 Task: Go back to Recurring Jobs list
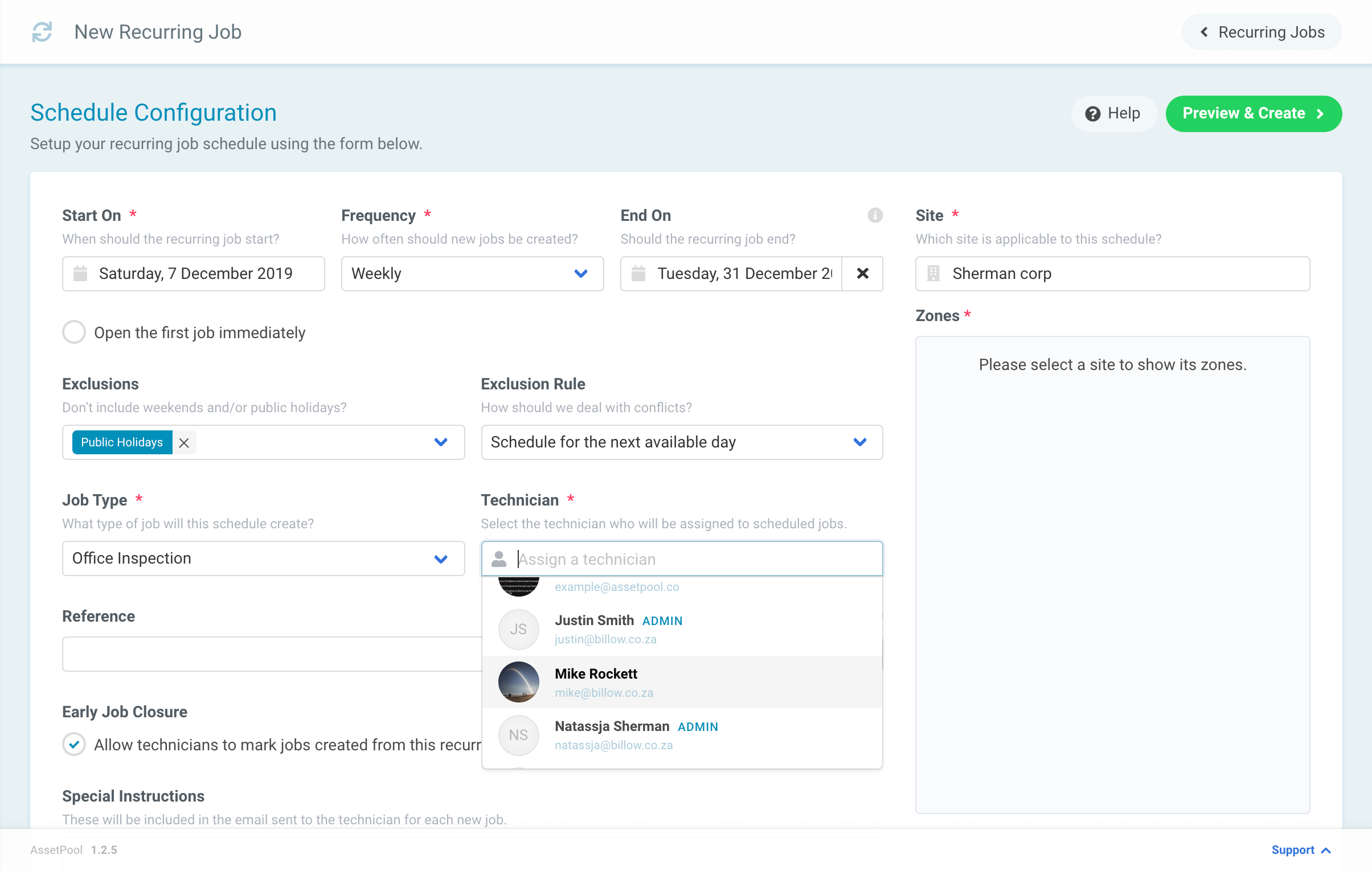[1262, 32]
